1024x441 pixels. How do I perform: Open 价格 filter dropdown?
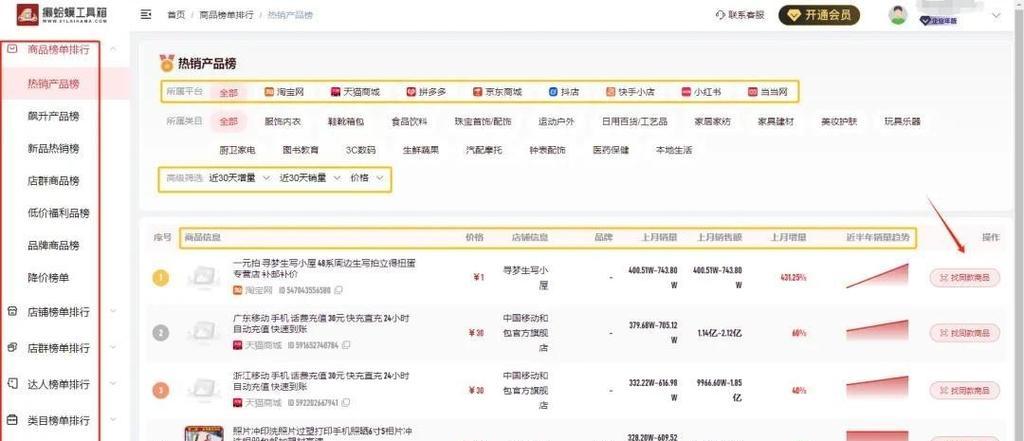[366, 178]
